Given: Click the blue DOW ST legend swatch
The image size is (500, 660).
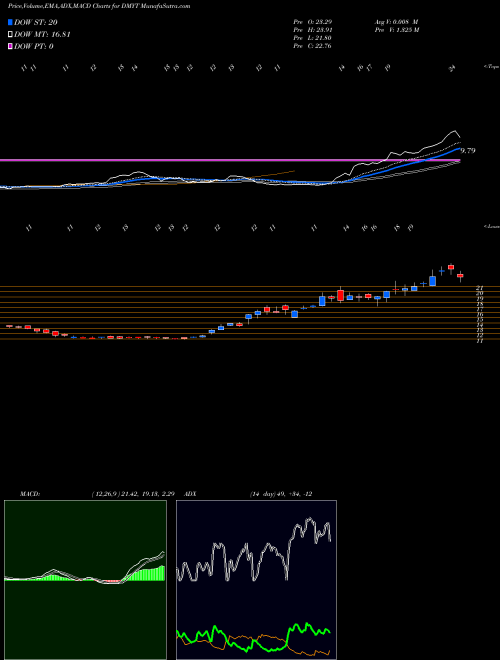Looking at the screenshot, I should pyautogui.click(x=10, y=22).
